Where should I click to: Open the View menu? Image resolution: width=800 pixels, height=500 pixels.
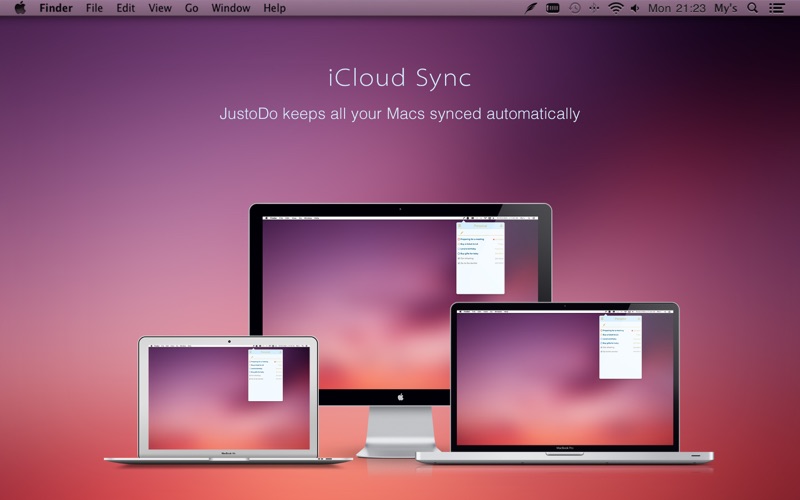point(159,8)
